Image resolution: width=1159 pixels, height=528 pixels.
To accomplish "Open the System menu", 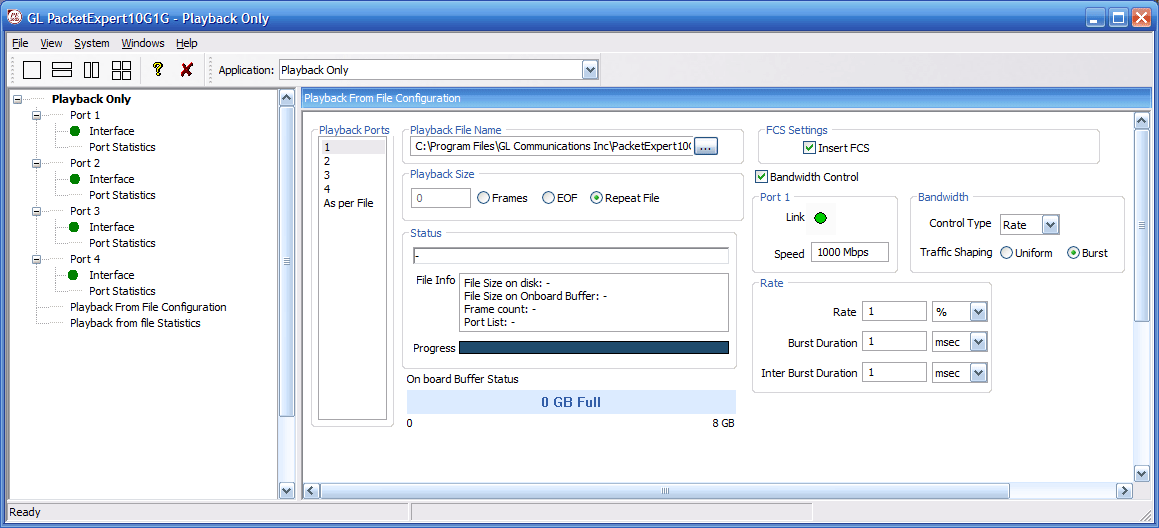I will (92, 43).
